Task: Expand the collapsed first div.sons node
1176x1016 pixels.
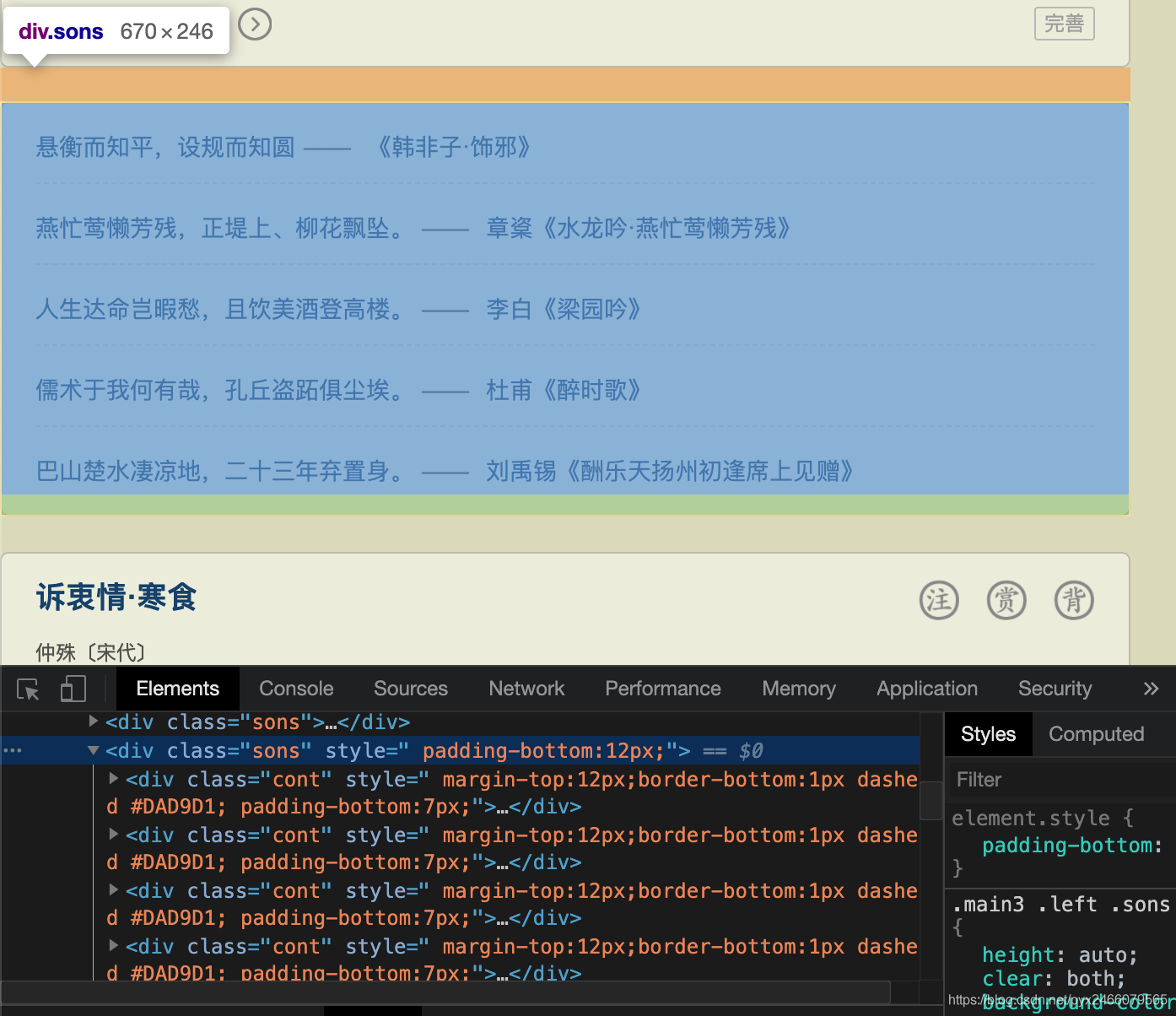Action: coord(94,721)
